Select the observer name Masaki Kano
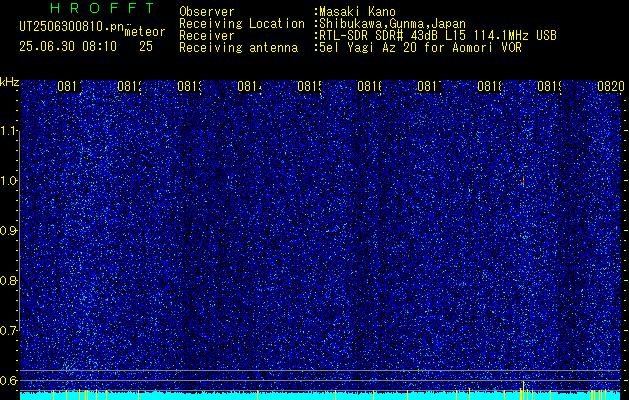 click(x=355, y=12)
